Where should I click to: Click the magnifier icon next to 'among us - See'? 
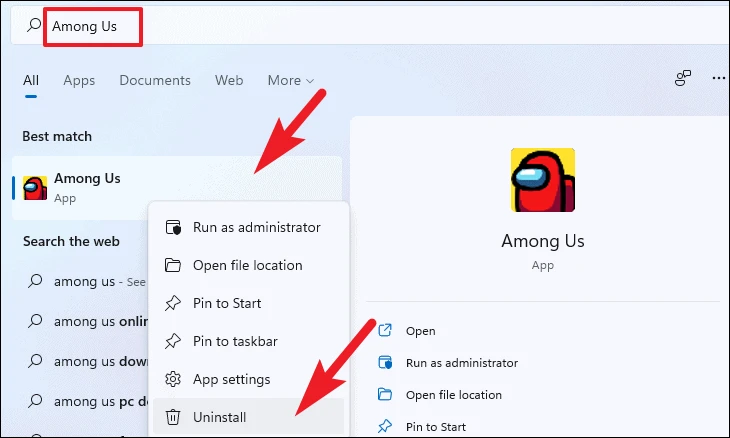click(35, 281)
